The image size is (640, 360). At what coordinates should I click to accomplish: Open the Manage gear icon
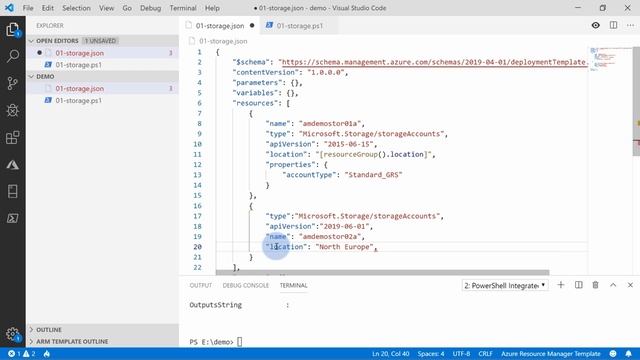point(13,334)
